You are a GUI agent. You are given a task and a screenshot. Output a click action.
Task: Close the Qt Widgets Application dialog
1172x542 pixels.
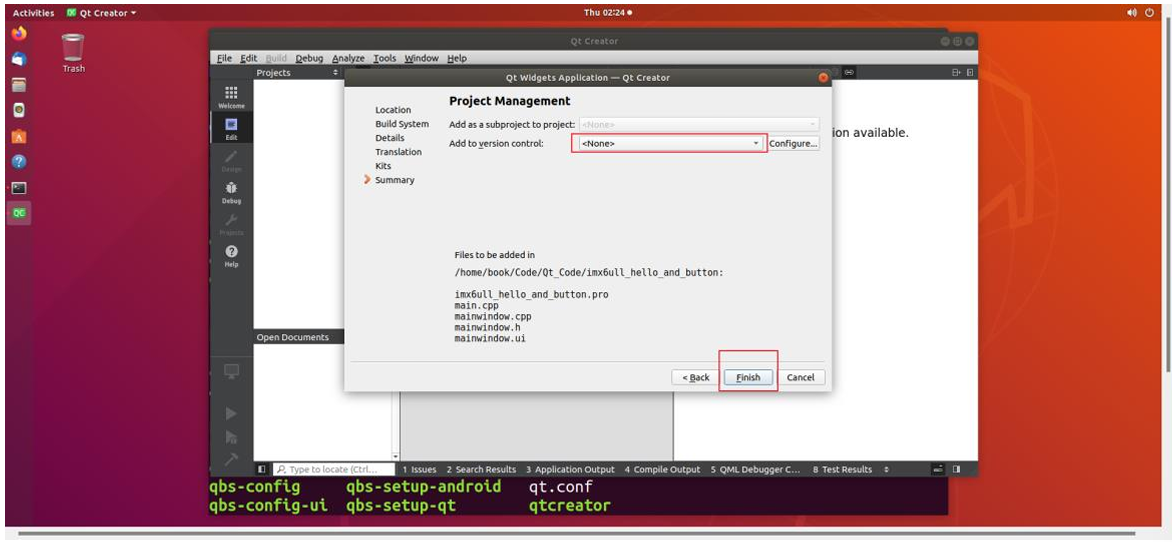(x=823, y=77)
